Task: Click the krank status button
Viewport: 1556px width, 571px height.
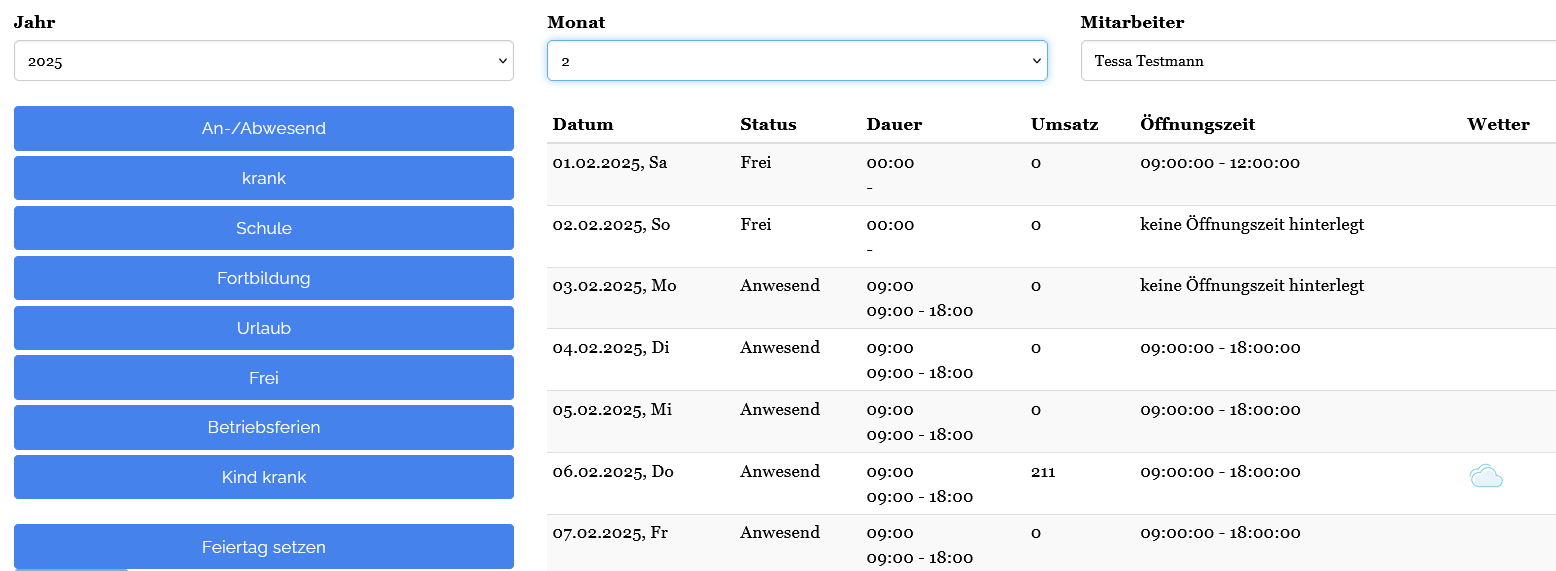Action: pyautogui.click(x=263, y=178)
